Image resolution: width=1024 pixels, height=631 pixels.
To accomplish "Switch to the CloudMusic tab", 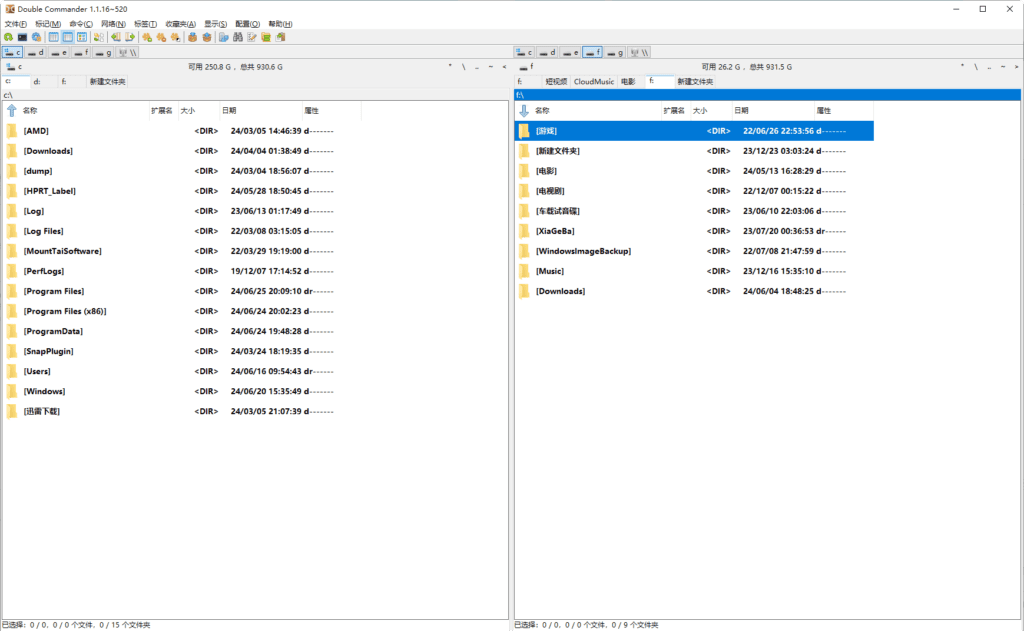I will (593, 81).
